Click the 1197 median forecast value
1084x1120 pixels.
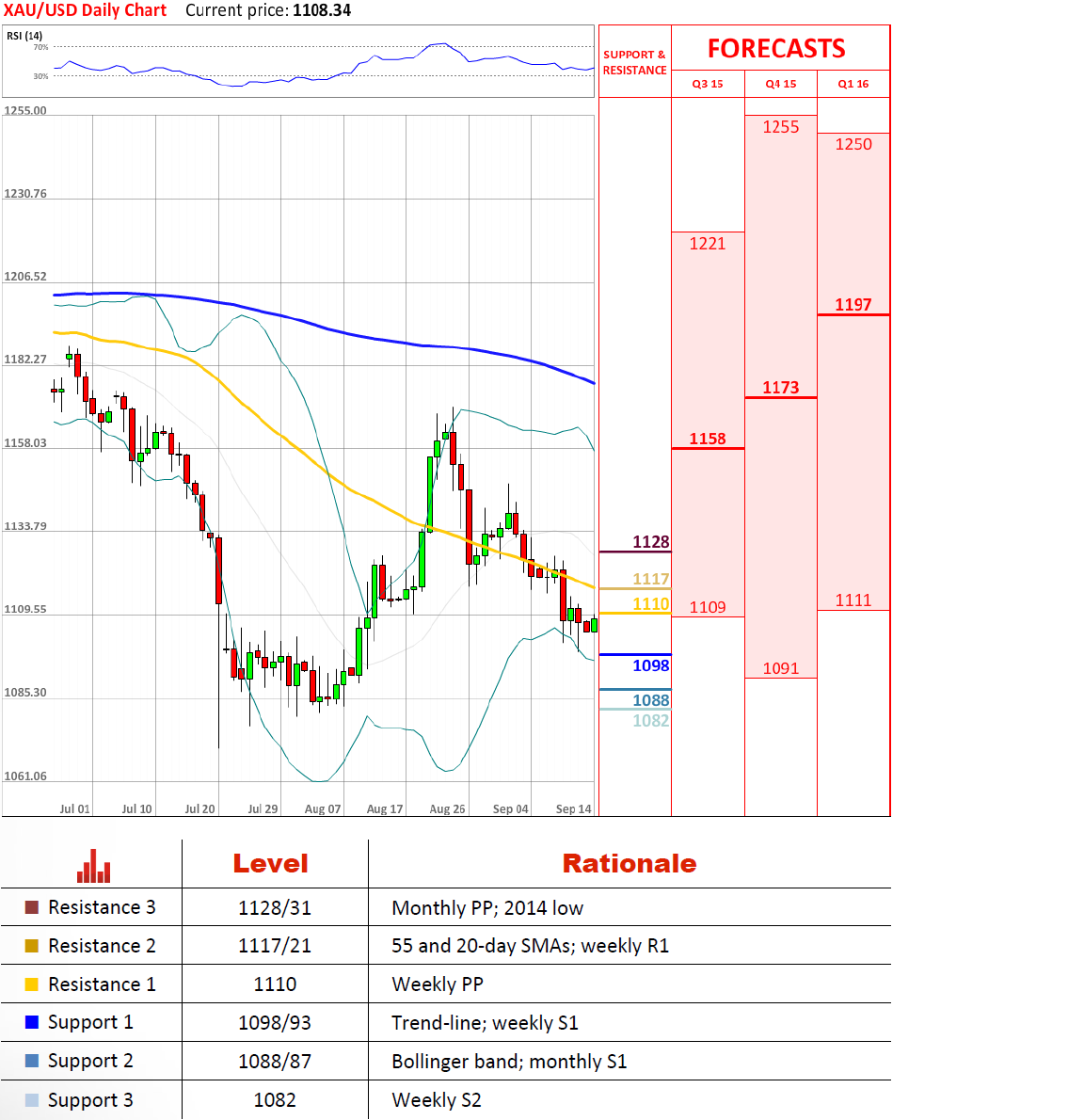point(853,304)
